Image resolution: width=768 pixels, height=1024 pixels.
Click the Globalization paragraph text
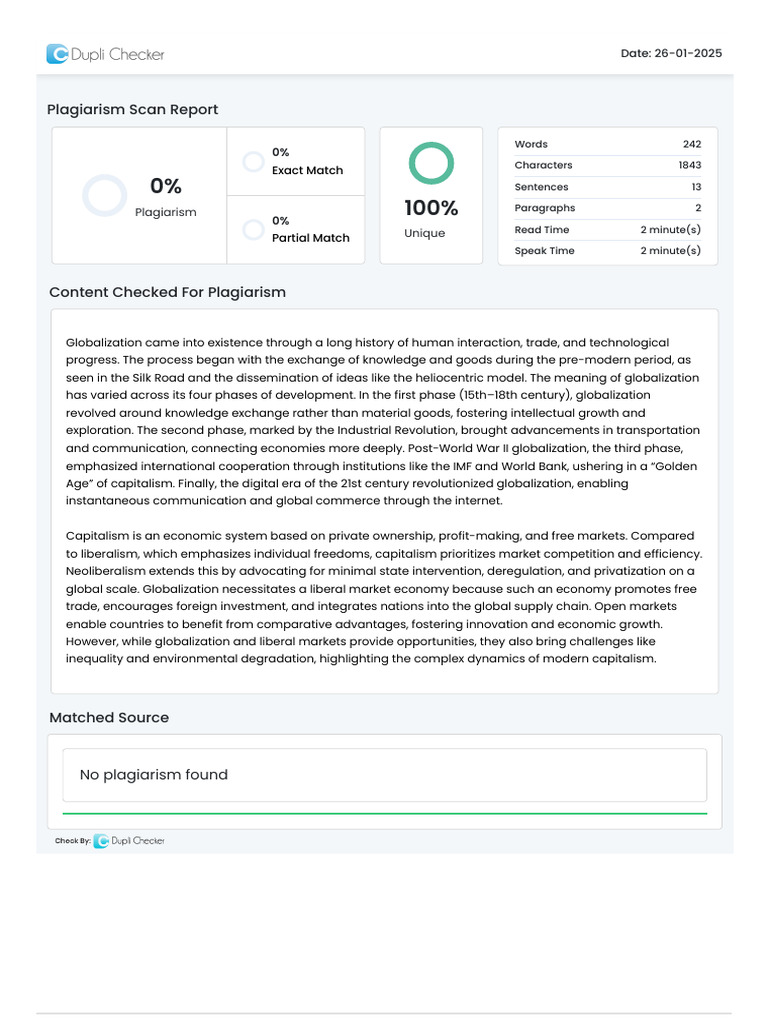(x=383, y=421)
